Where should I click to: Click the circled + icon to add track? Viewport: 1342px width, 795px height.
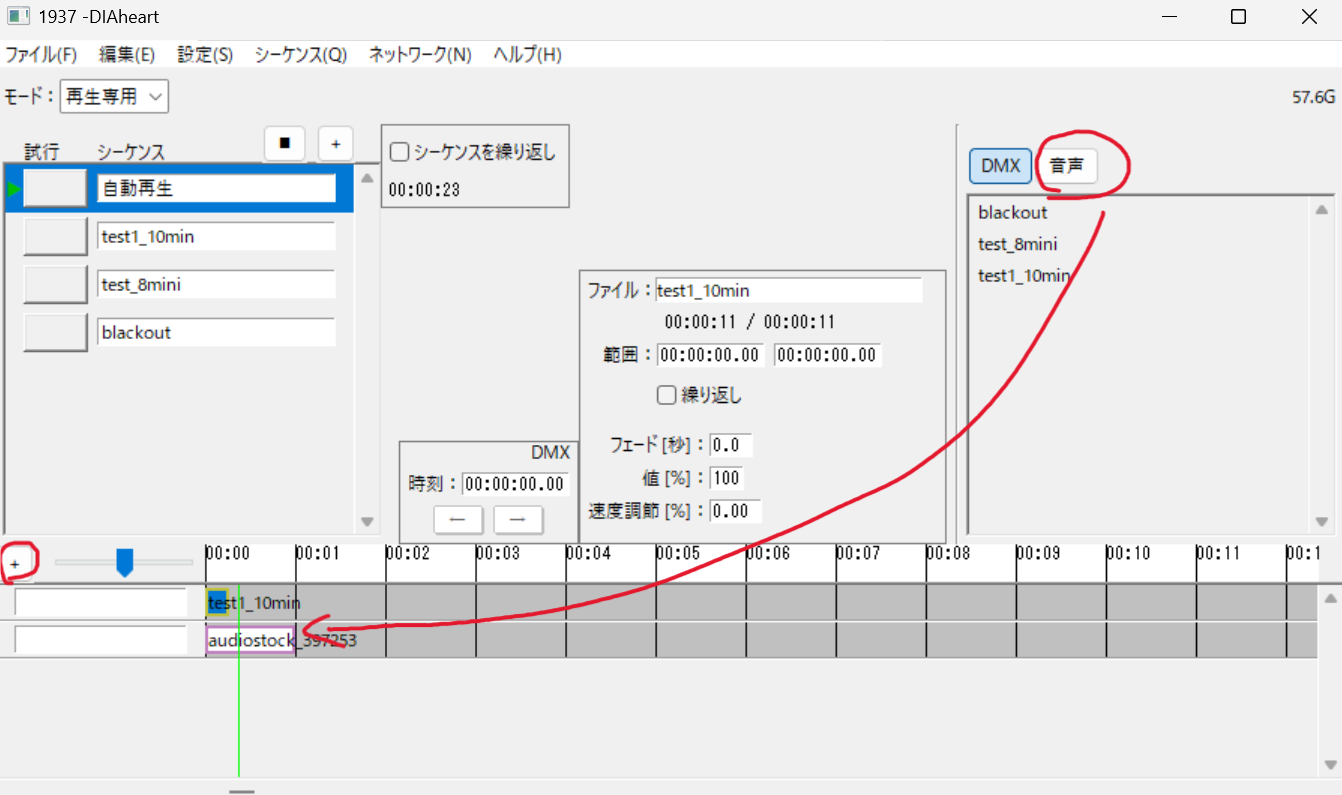16,564
